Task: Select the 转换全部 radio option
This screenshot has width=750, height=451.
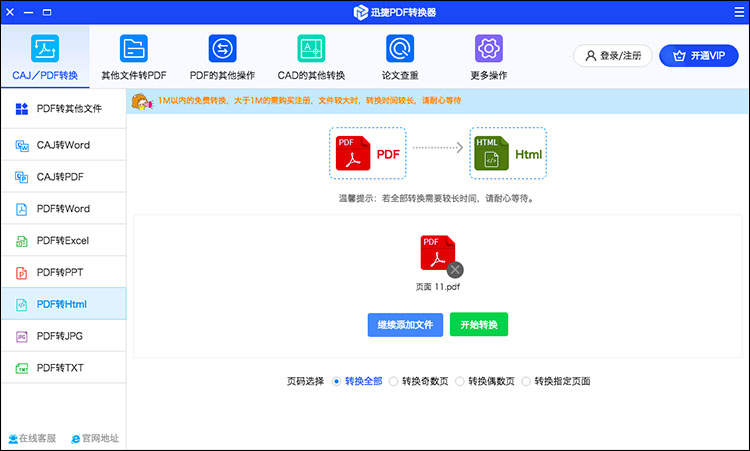Action: point(336,382)
